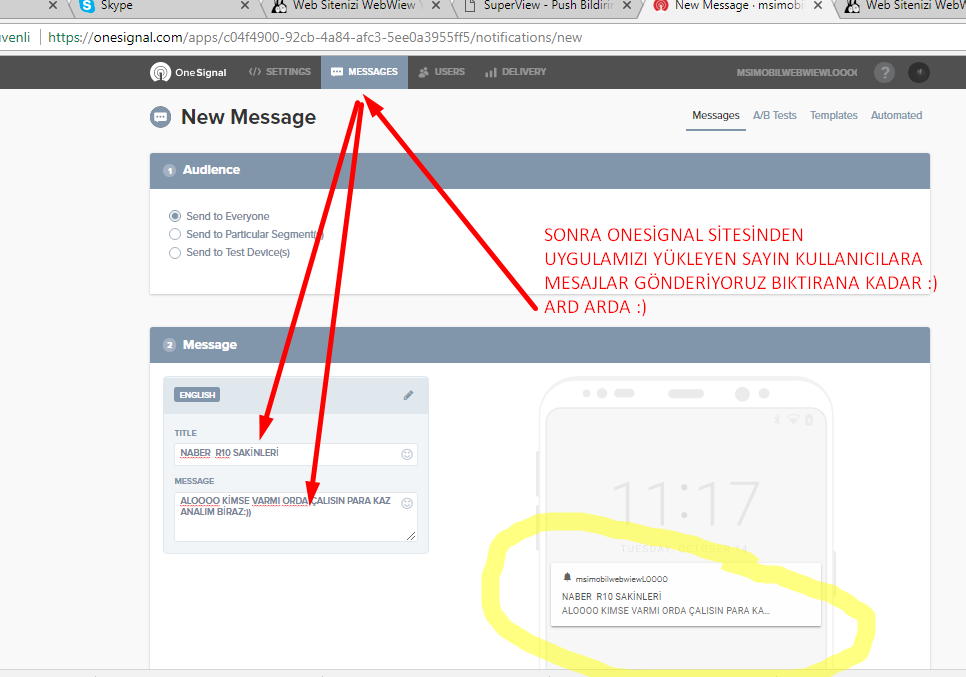Switch to the A/B Tests tab

tap(774, 115)
